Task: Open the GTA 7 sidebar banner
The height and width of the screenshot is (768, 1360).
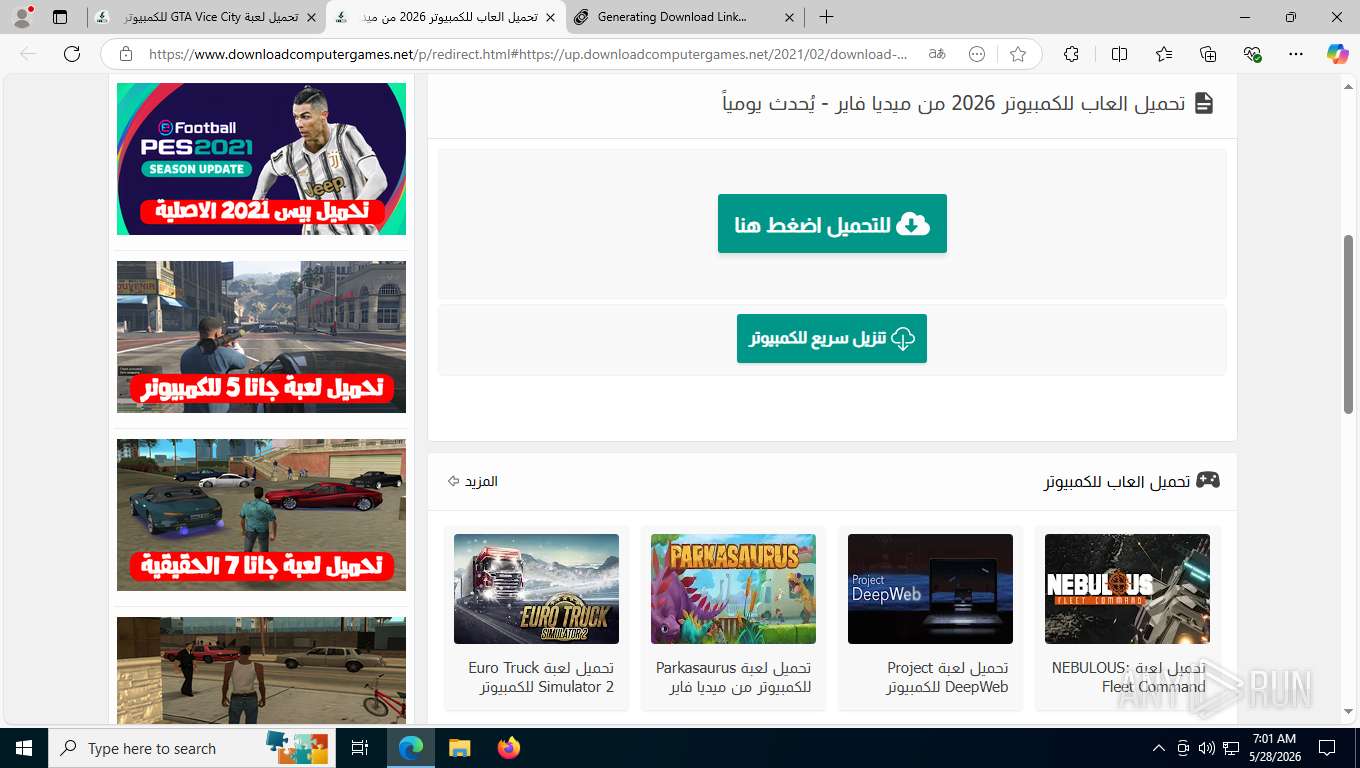Action: tap(261, 515)
